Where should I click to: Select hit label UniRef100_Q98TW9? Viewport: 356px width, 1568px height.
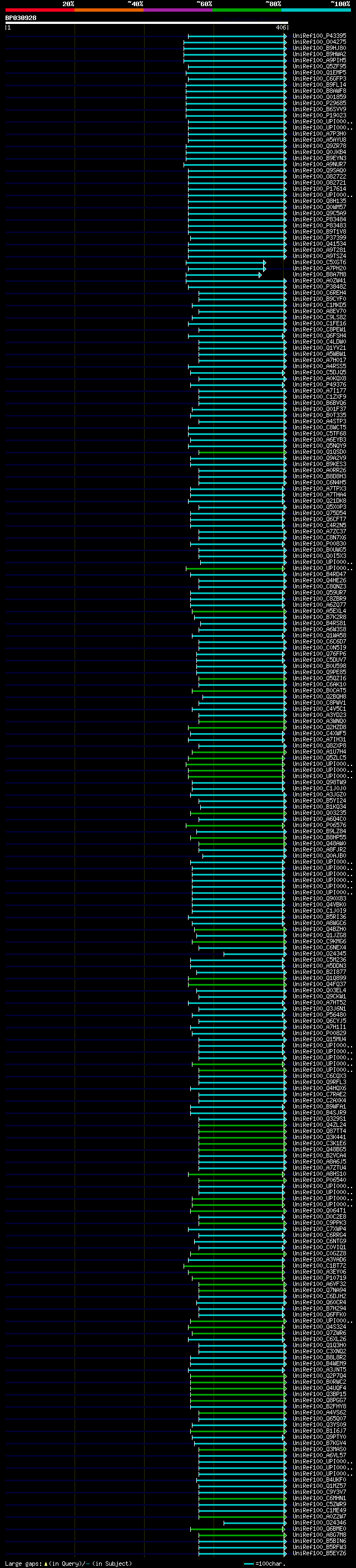[319, 782]
